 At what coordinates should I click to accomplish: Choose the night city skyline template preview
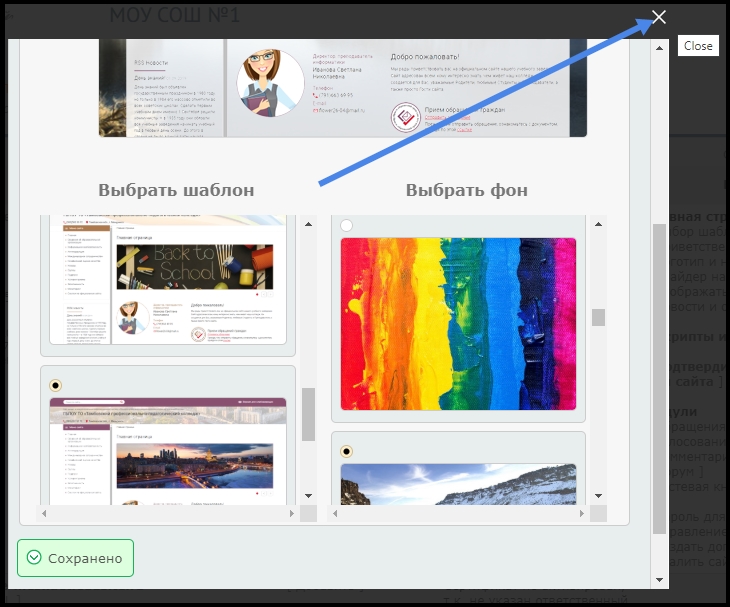tap(168, 450)
